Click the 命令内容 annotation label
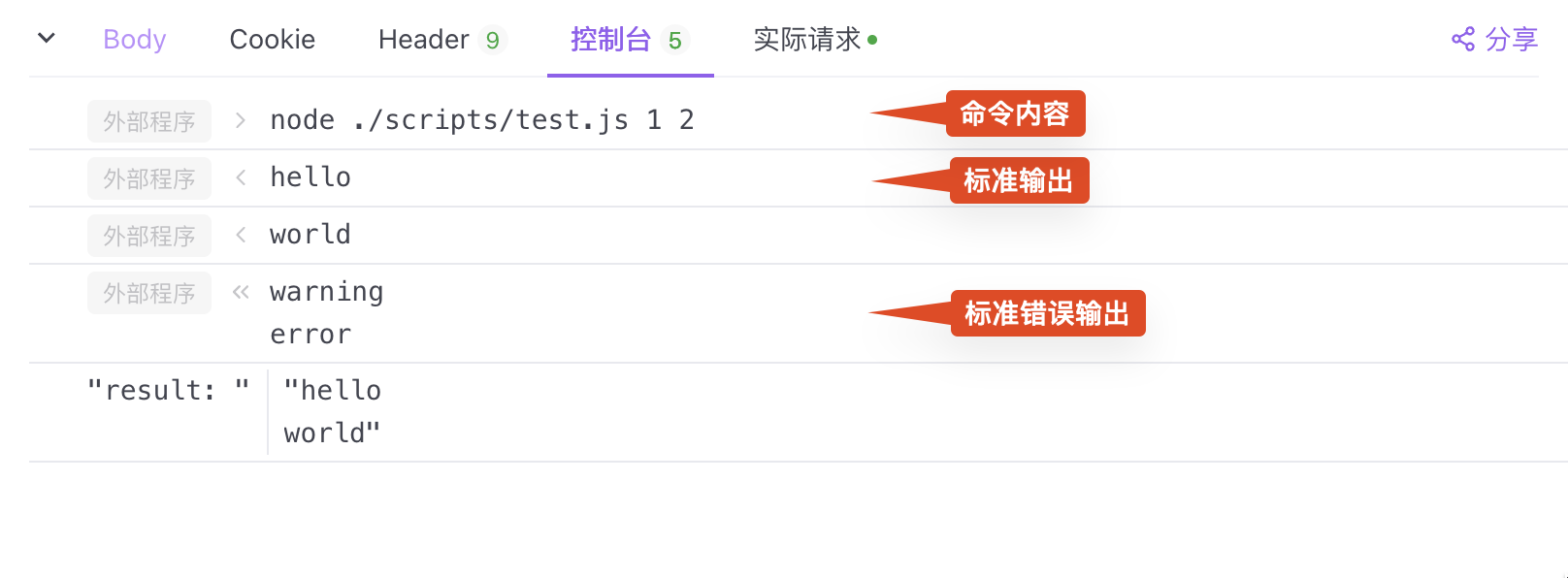Viewport: 1568px width, 578px height. (1015, 114)
